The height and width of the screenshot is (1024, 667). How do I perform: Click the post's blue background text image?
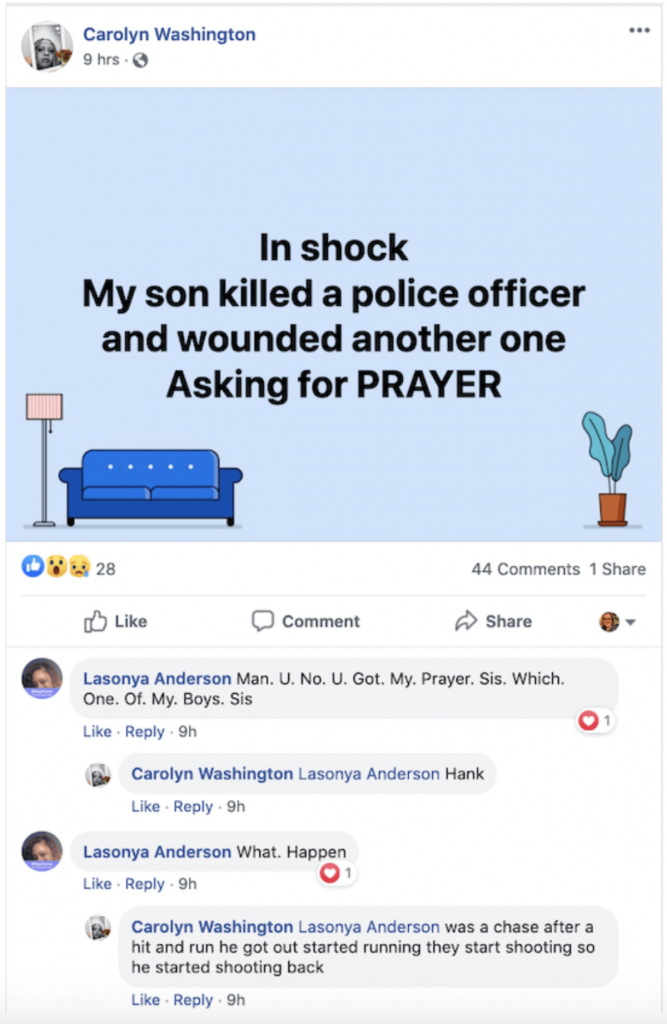(333, 314)
